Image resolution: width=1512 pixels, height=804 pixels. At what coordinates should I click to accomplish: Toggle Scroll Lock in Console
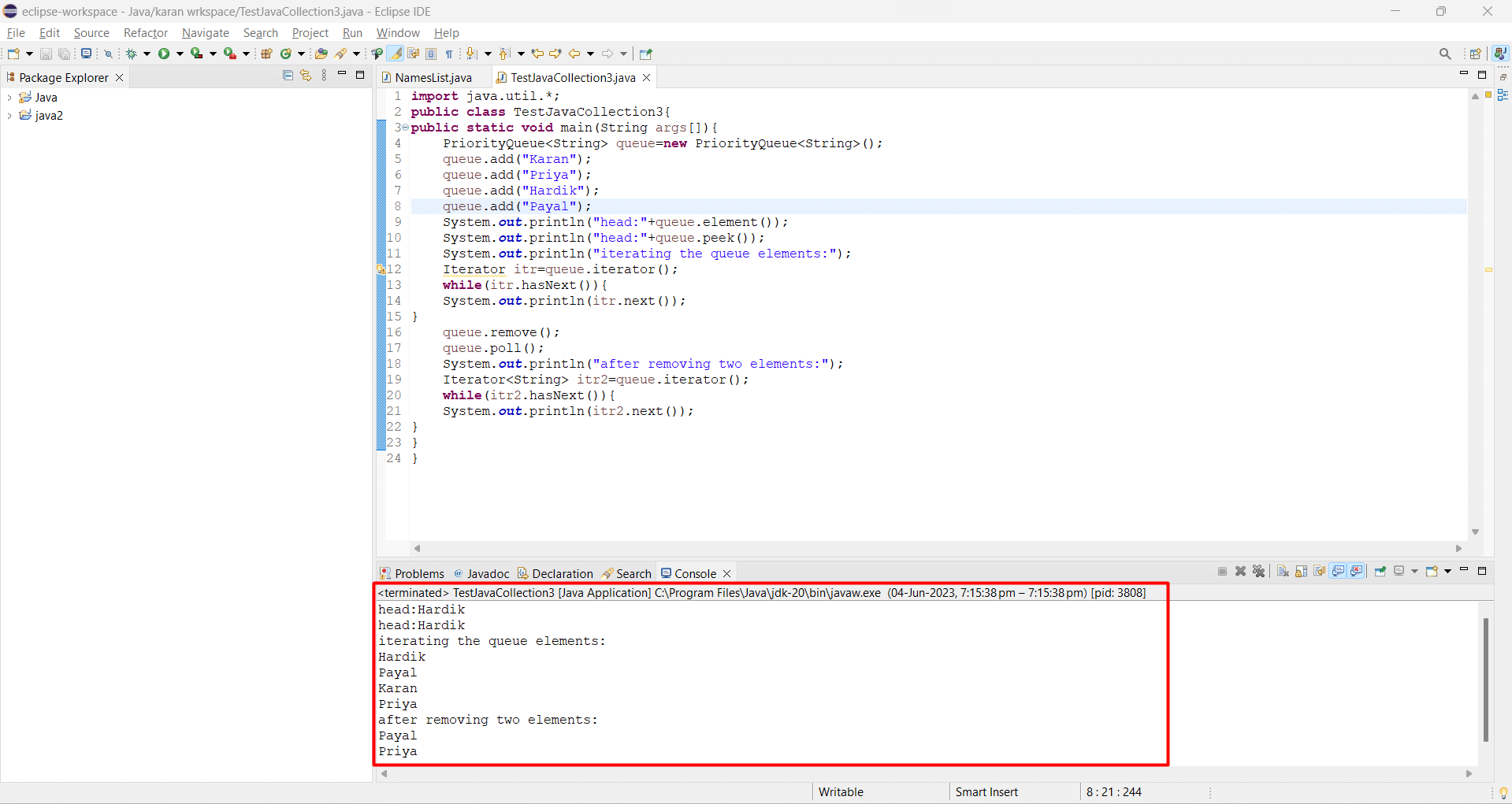point(1301,571)
